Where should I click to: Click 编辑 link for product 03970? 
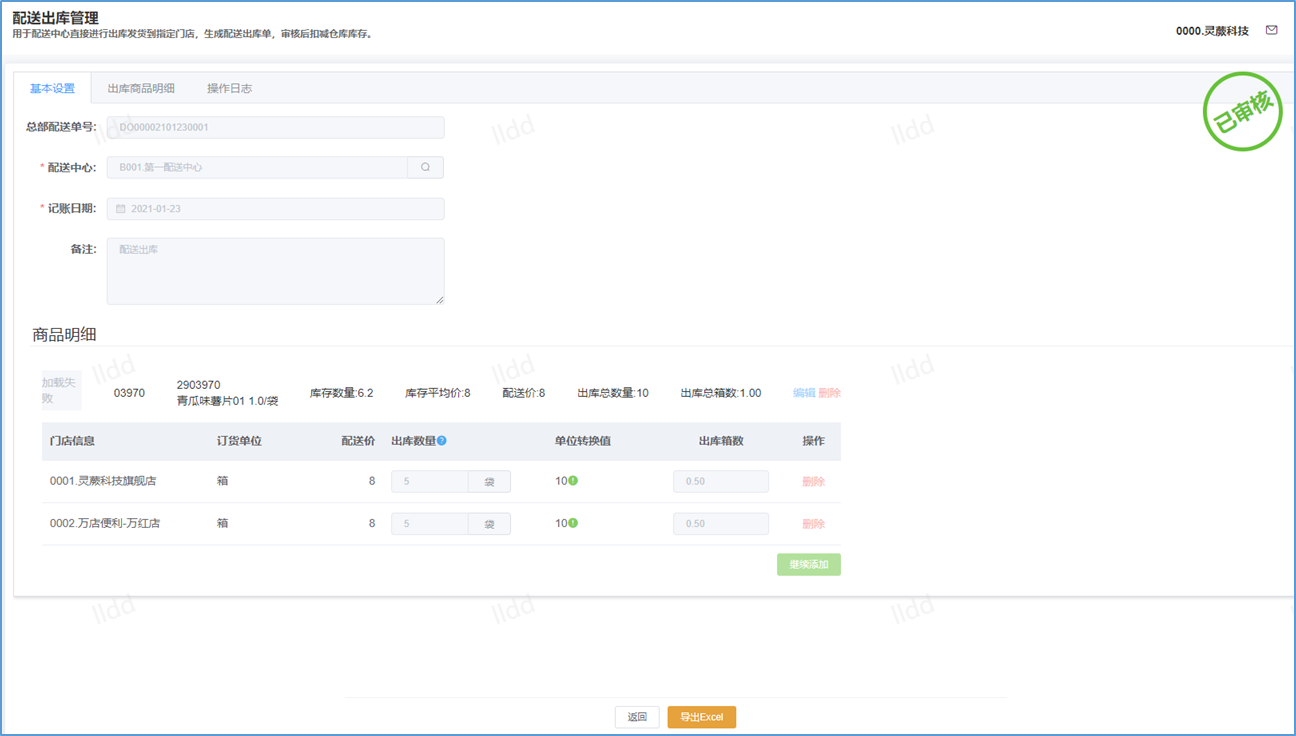point(804,393)
